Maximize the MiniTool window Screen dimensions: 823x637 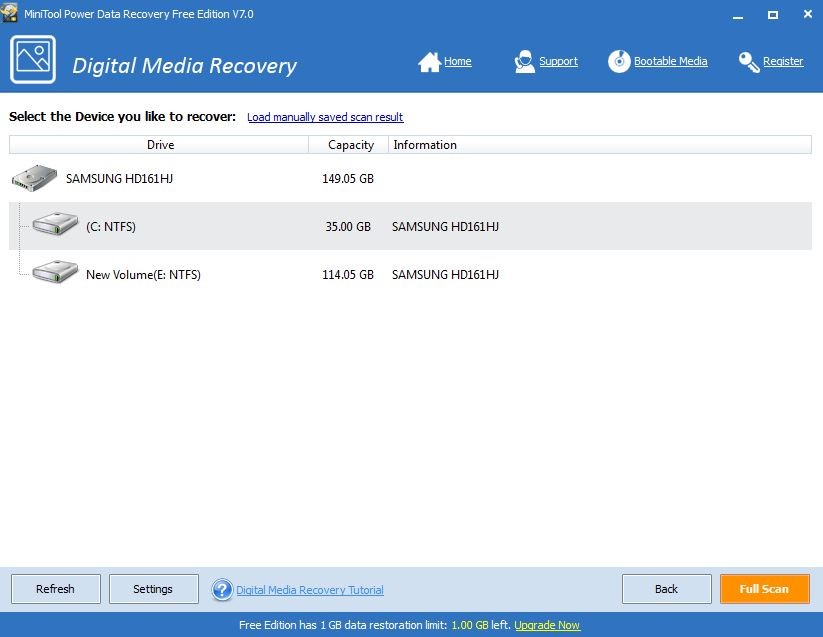773,15
